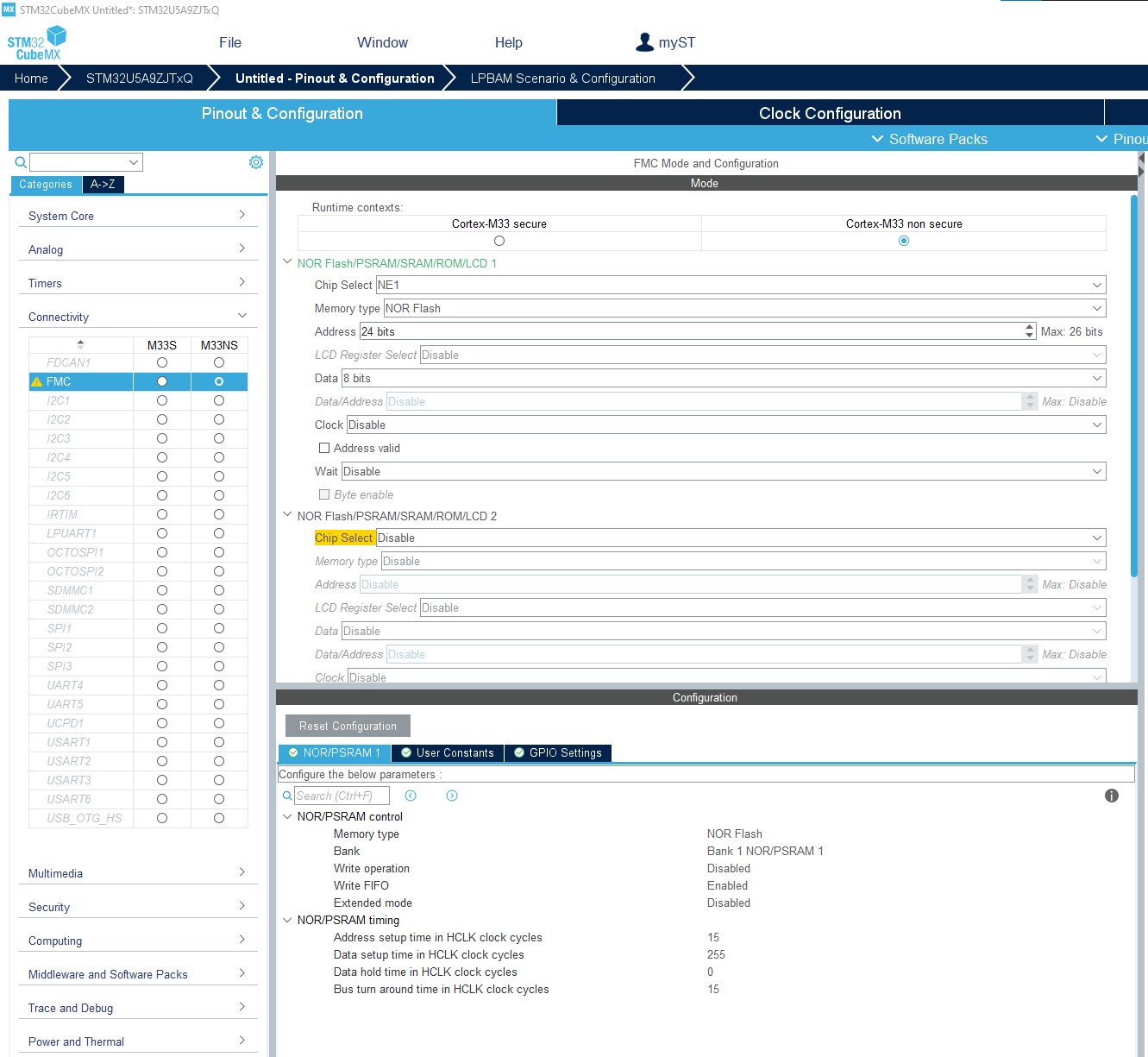Click the parameter Search (Ctrl+F) field

[x=342, y=796]
